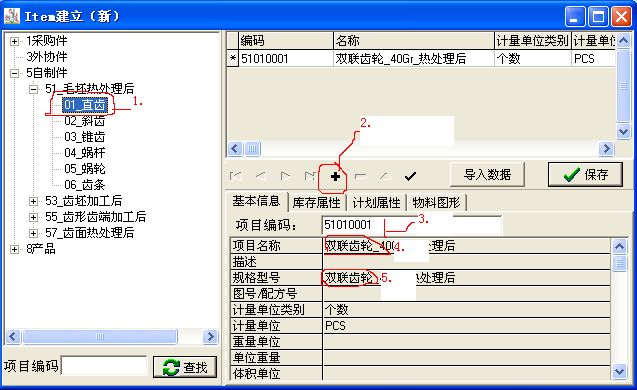Collapse the 5自制件 tree node

coord(14,74)
